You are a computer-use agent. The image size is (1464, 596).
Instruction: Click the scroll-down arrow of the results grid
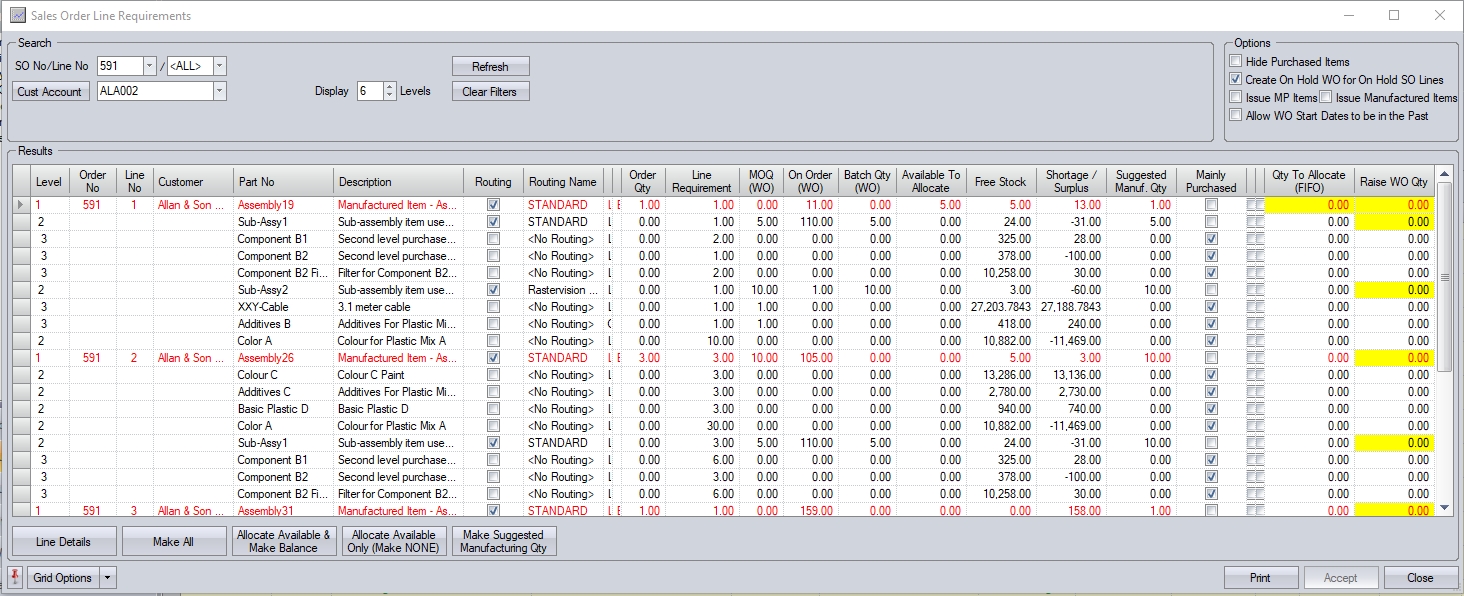point(1443,509)
